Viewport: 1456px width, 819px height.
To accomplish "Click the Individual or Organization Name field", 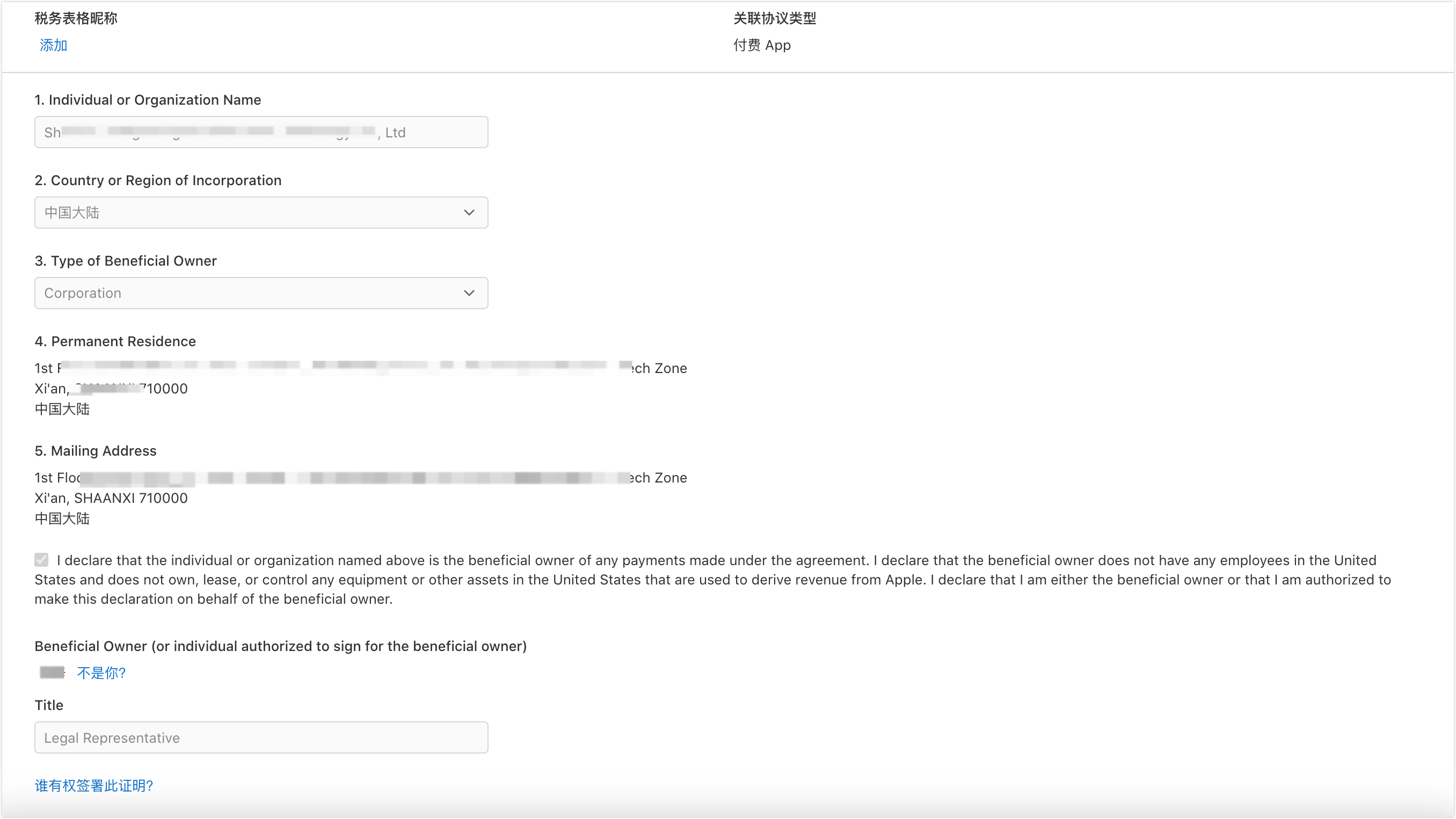I will coord(260,132).
